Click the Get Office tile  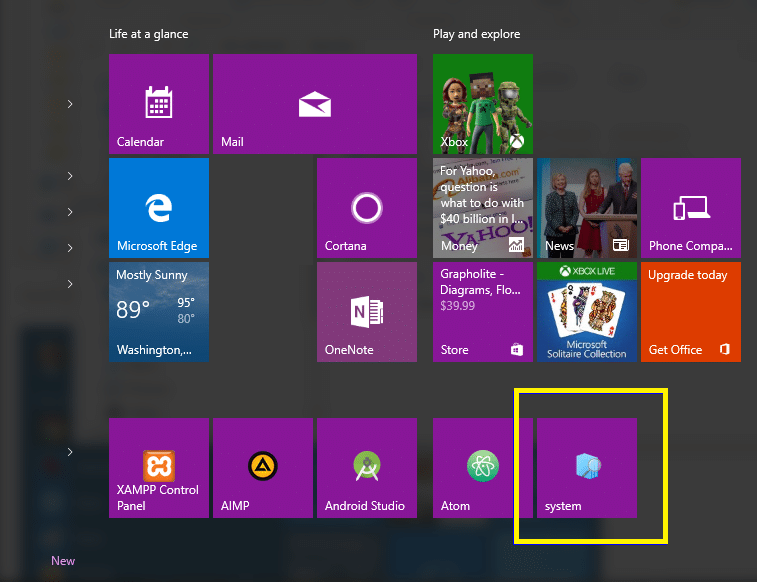pyautogui.click(x=691, y=312)
